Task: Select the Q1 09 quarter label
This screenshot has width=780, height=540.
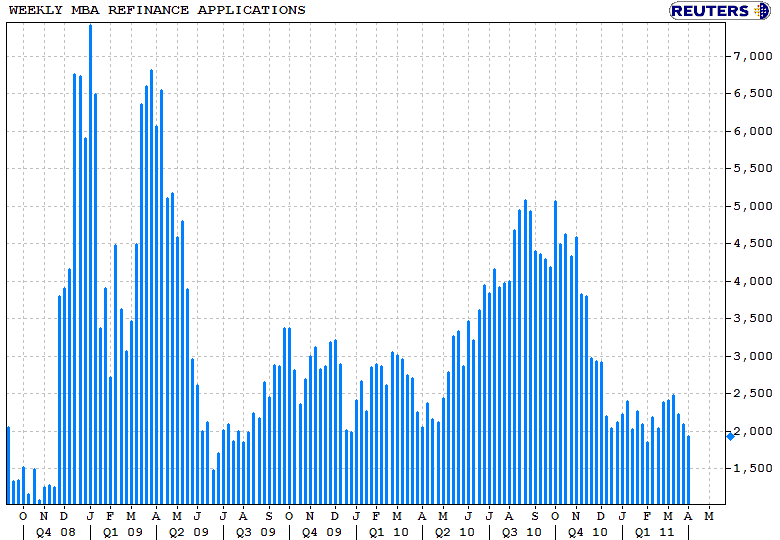Action: [x=123, y=532]
